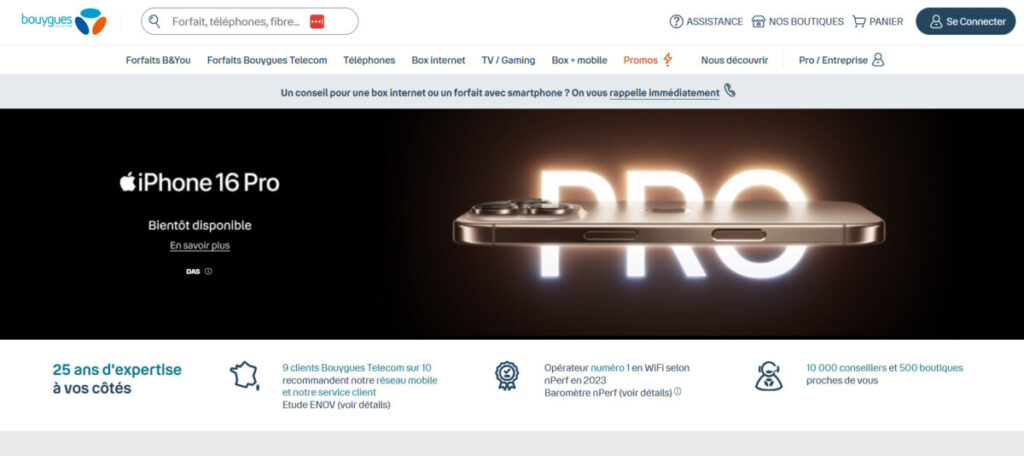Viewport: 1024px width, 456px height.
Task: Click the Se Connecter button
Action: pyautogui.click(x=965, y=22)
